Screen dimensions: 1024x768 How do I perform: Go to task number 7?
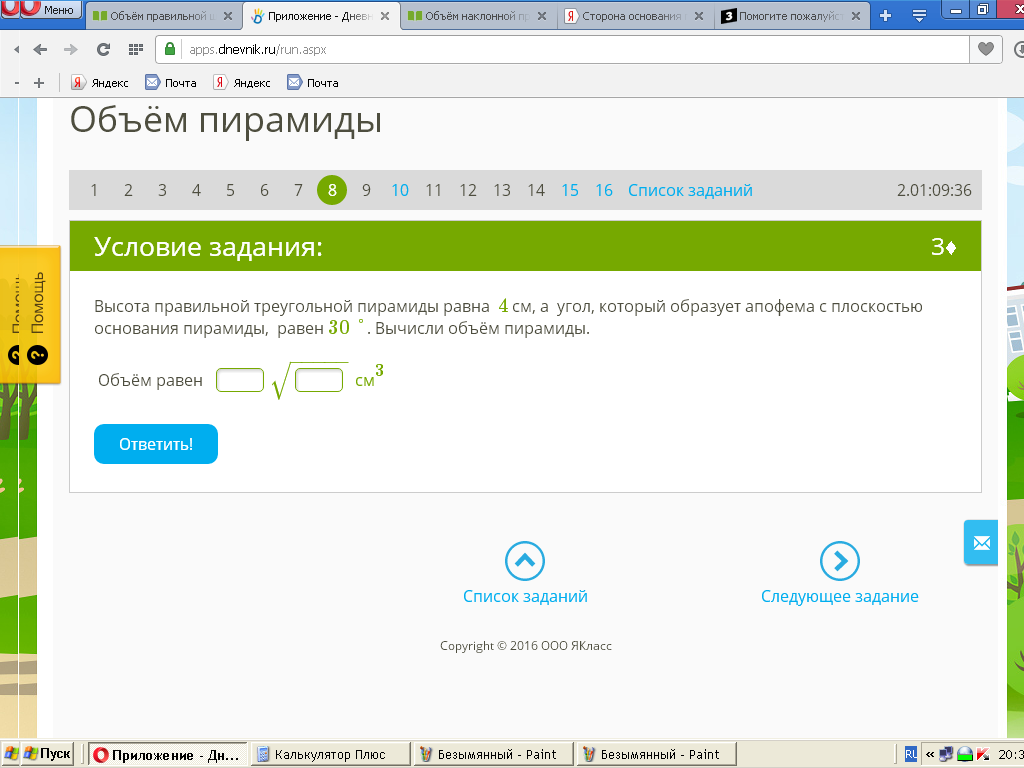pos(298,190)
